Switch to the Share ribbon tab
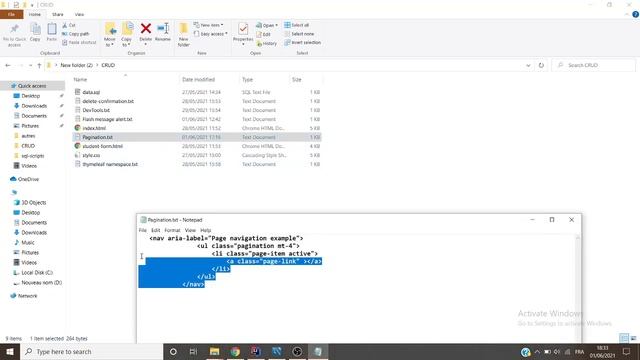Viewport: 640px width, 360px height. (x=58, y=14)
